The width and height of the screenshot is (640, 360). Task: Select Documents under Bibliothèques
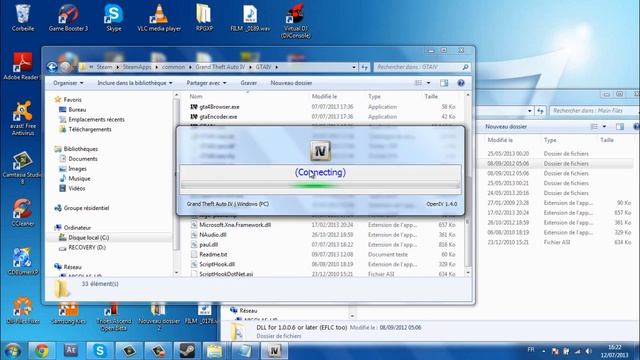click(83, 159)
